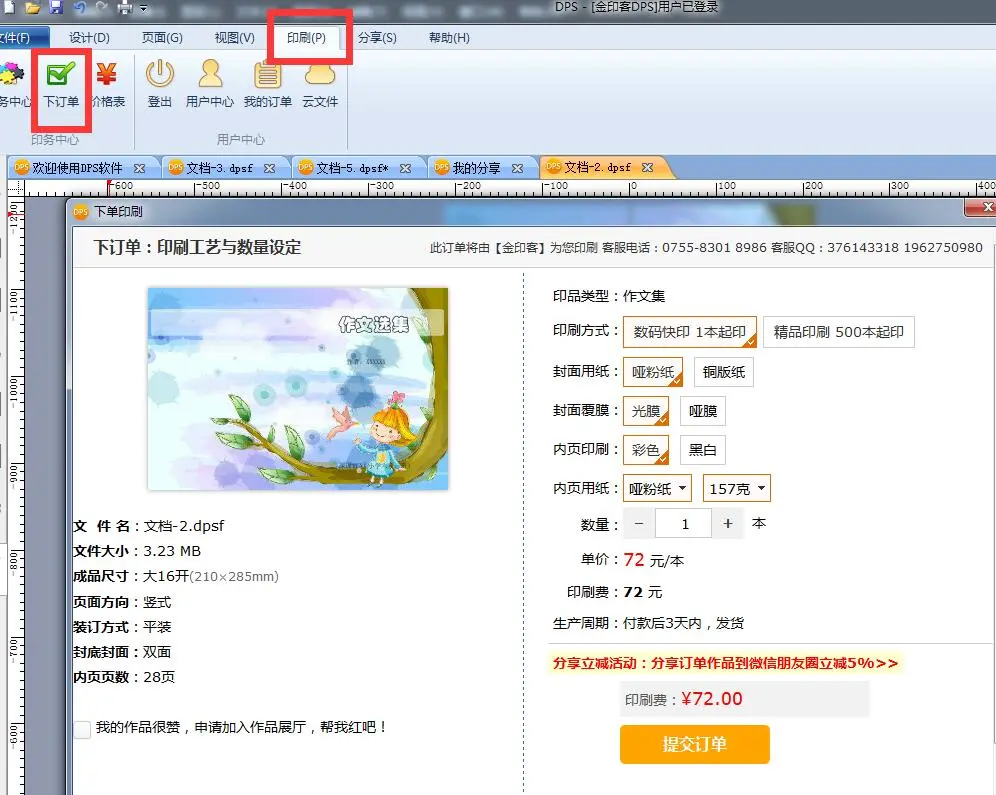Screen dimensions: 996x795
Task: Open 云文件 cloud files icon
Action: (320, 82)
